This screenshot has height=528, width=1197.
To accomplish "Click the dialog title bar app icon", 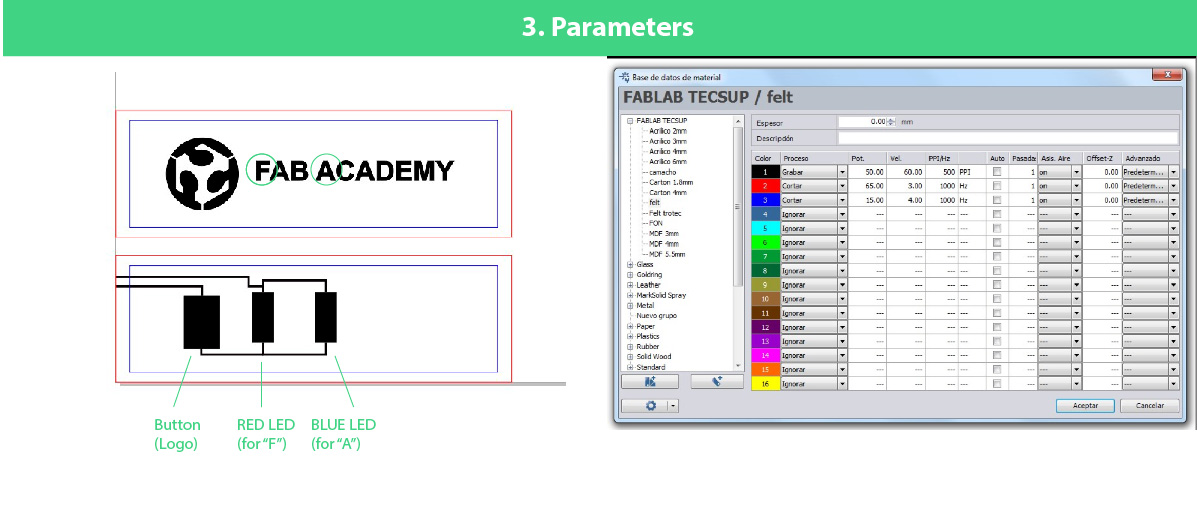I will [625, 77].
